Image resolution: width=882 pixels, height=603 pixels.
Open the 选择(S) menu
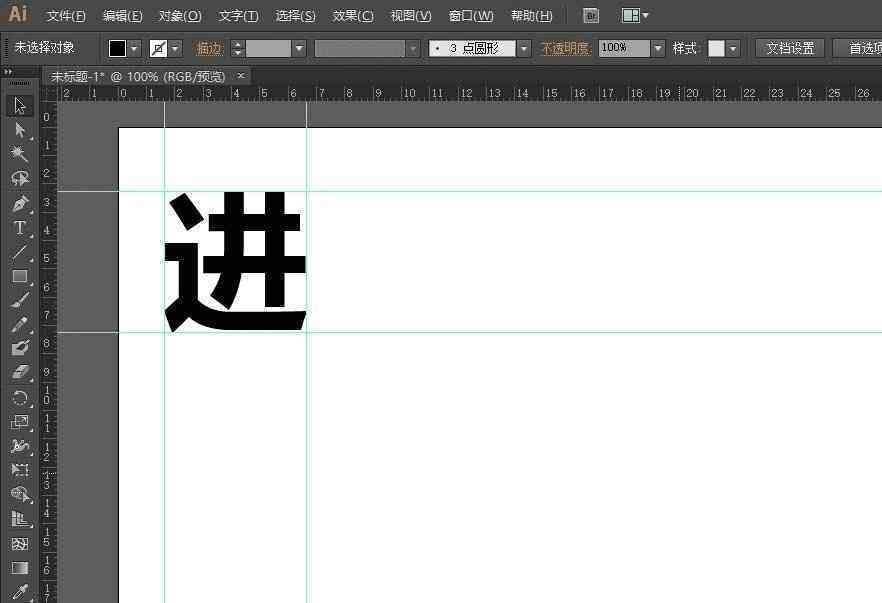point(295,16)
